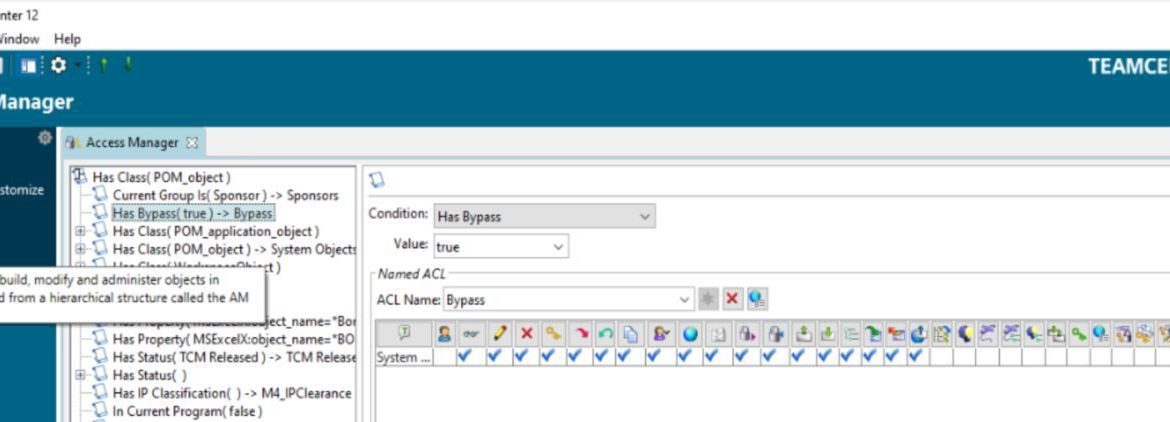Image resolution: width=1170 pixels, height=422 pixels.
Task: Click the Customize link in left sidebar
Action: click(x=22, y=190)
